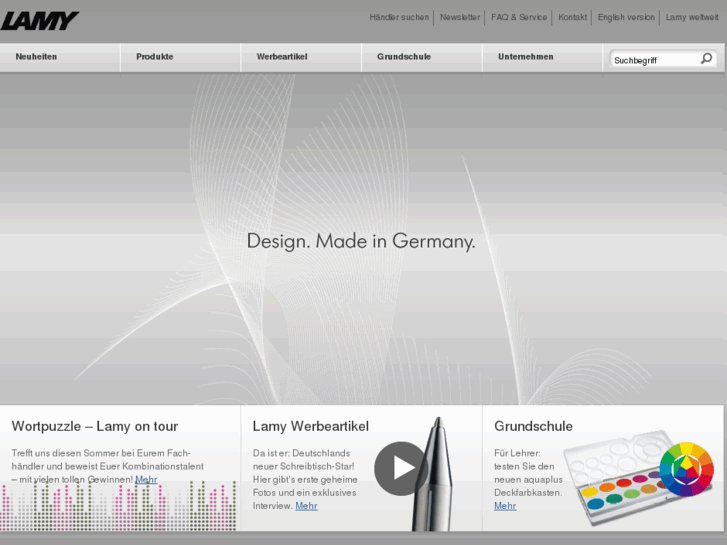Click the Wortpuzzle – Lamy on tour heading

click(95, 426)
